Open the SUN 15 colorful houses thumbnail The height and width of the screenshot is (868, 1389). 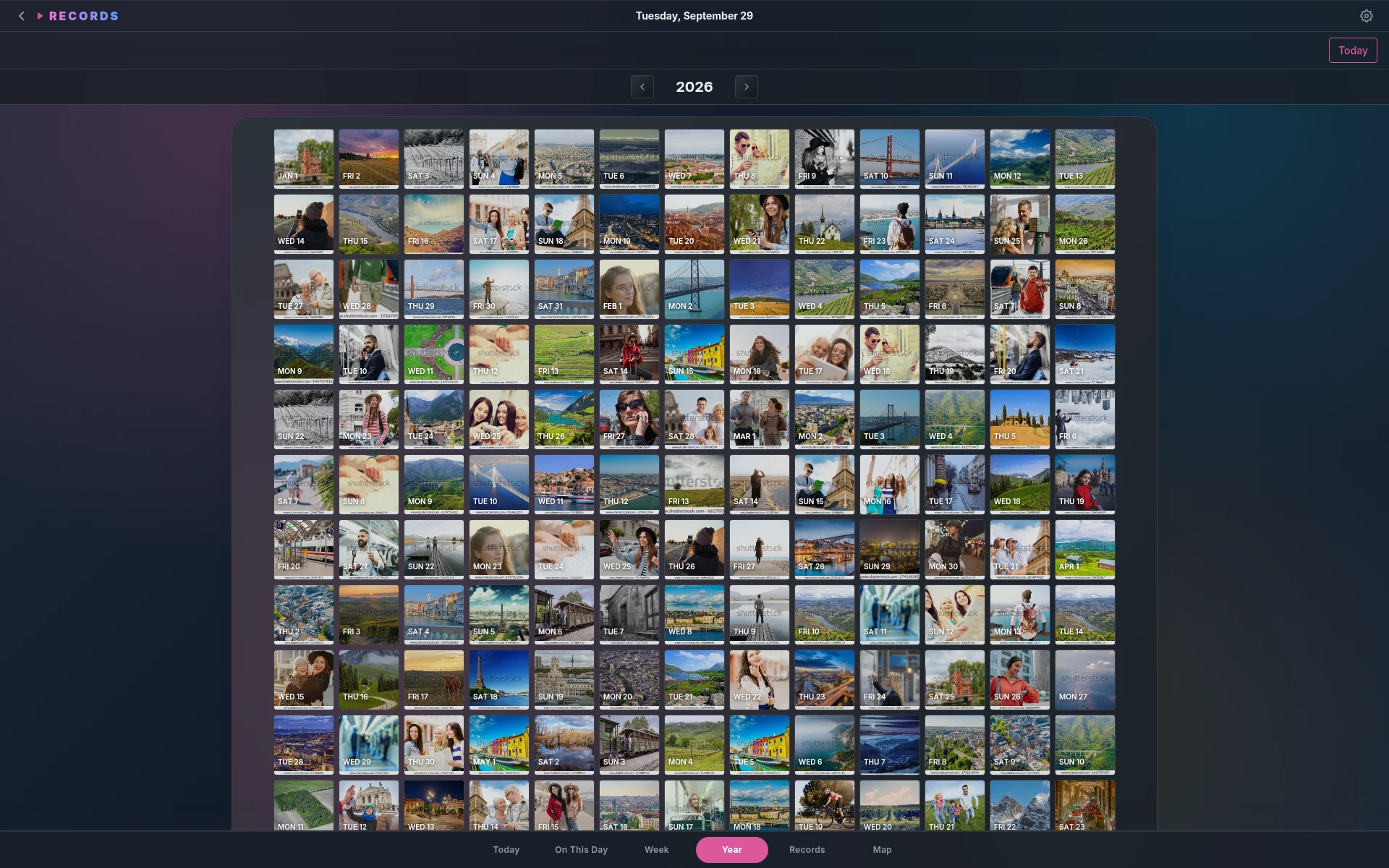coord(694,354)
